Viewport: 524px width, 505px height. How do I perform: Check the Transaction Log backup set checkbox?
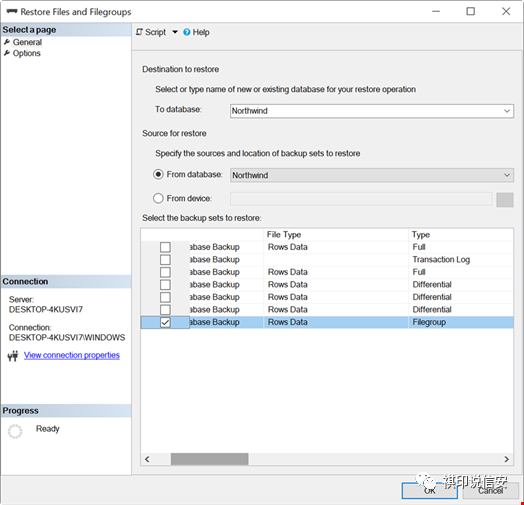[165, 259]
